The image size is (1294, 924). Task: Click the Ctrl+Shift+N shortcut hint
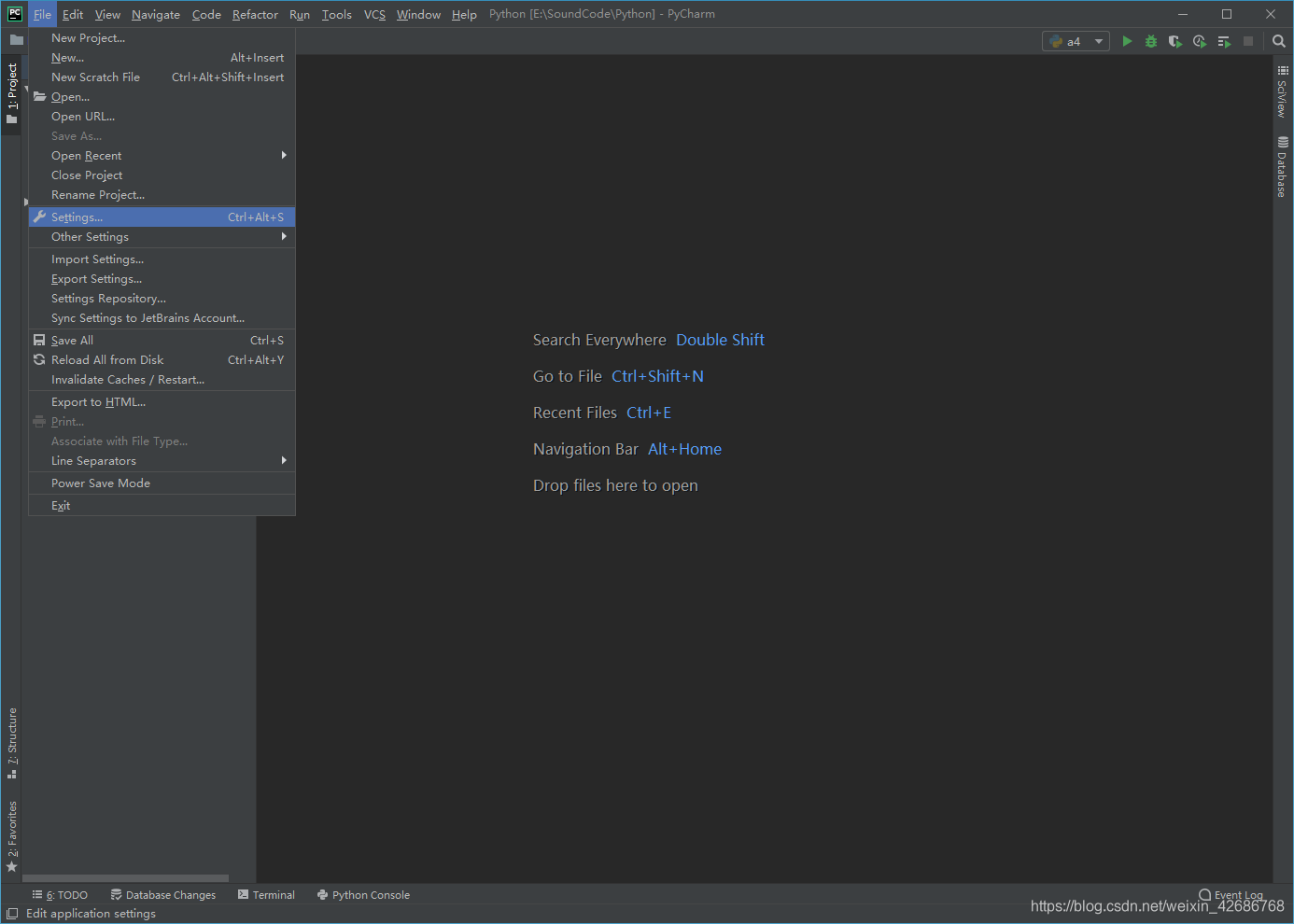click(657, 376)
